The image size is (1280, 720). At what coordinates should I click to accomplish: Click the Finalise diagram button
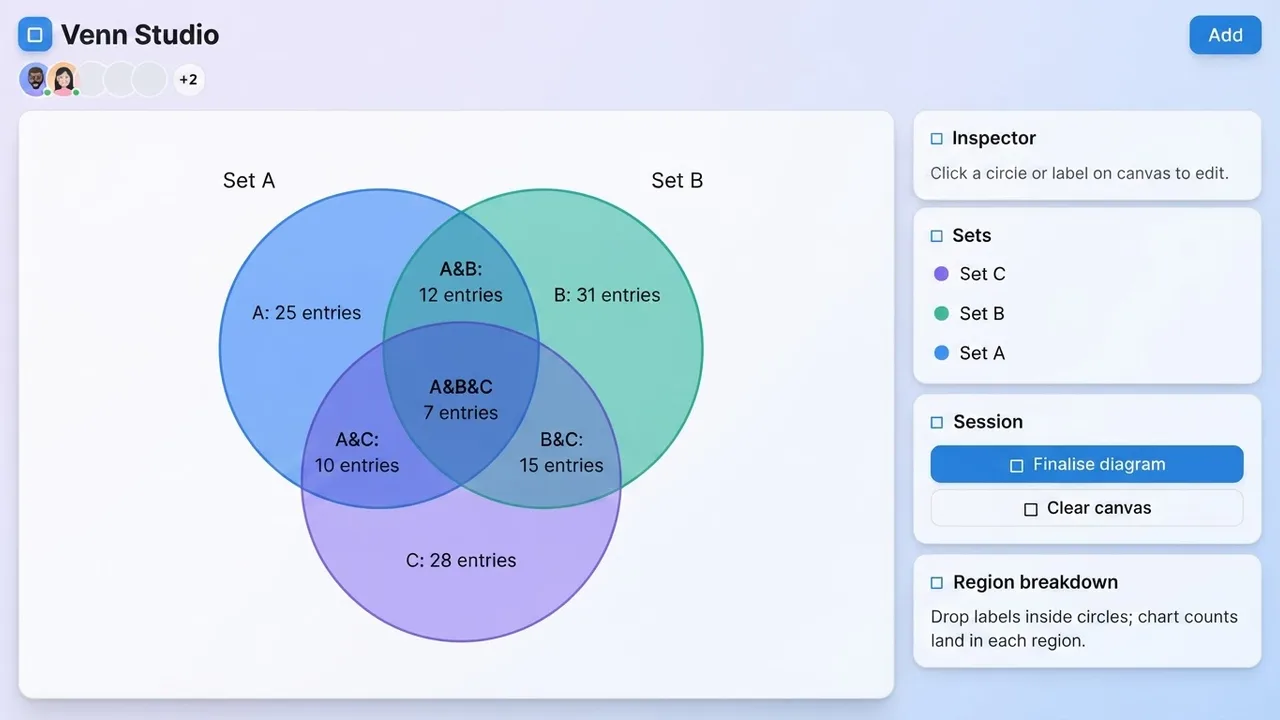[1087, 464]
